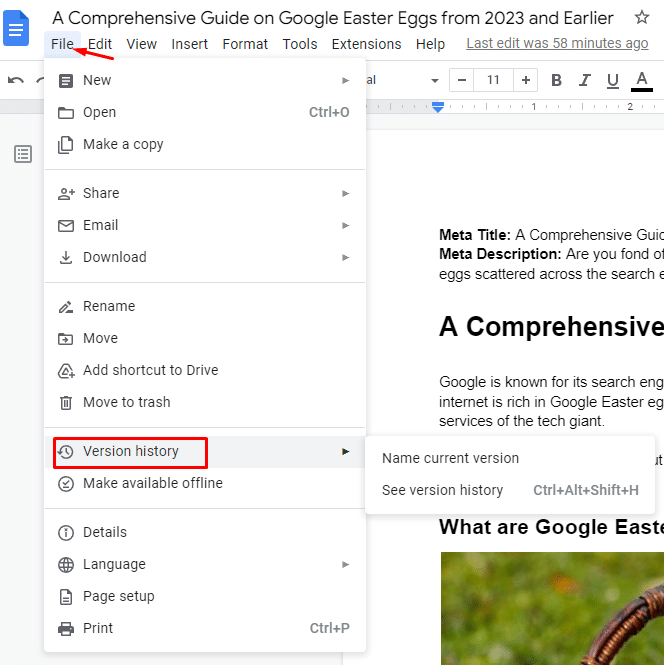This screenshot has height=665, width=664.
Task: Open the Insert menu
Action: tap(190, 44)
